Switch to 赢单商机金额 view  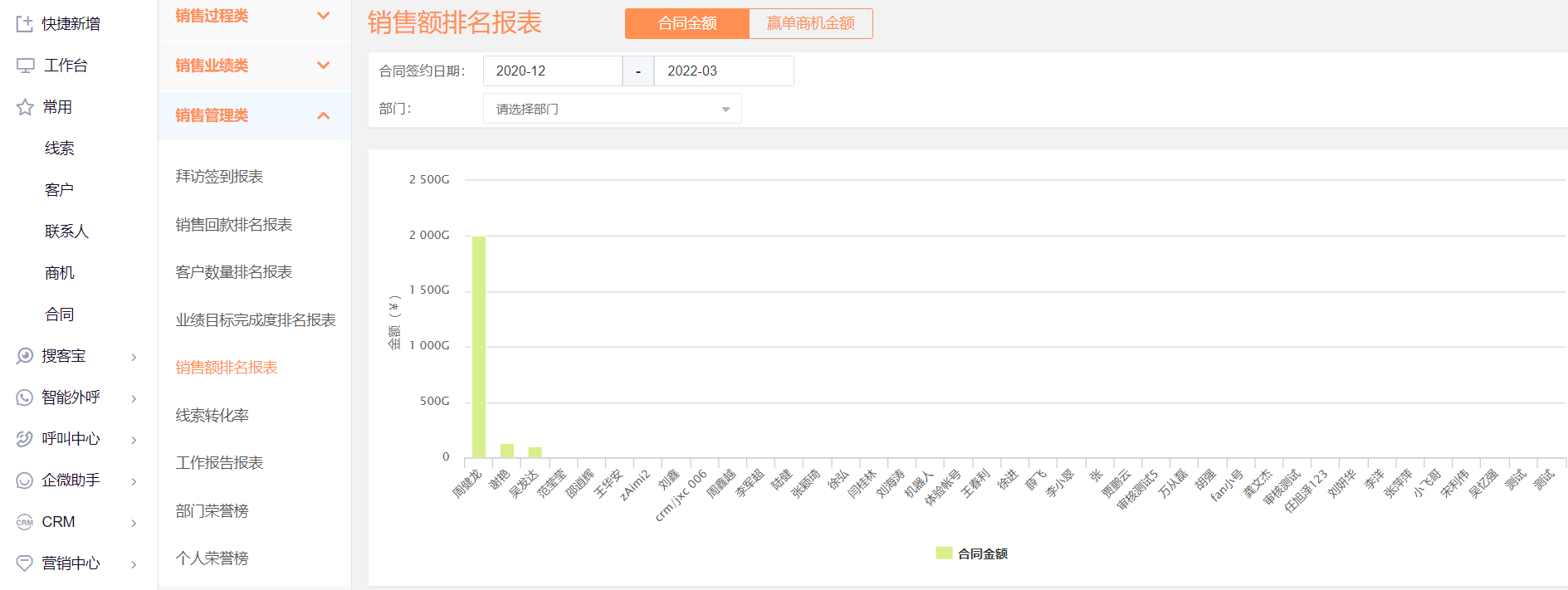810,23
